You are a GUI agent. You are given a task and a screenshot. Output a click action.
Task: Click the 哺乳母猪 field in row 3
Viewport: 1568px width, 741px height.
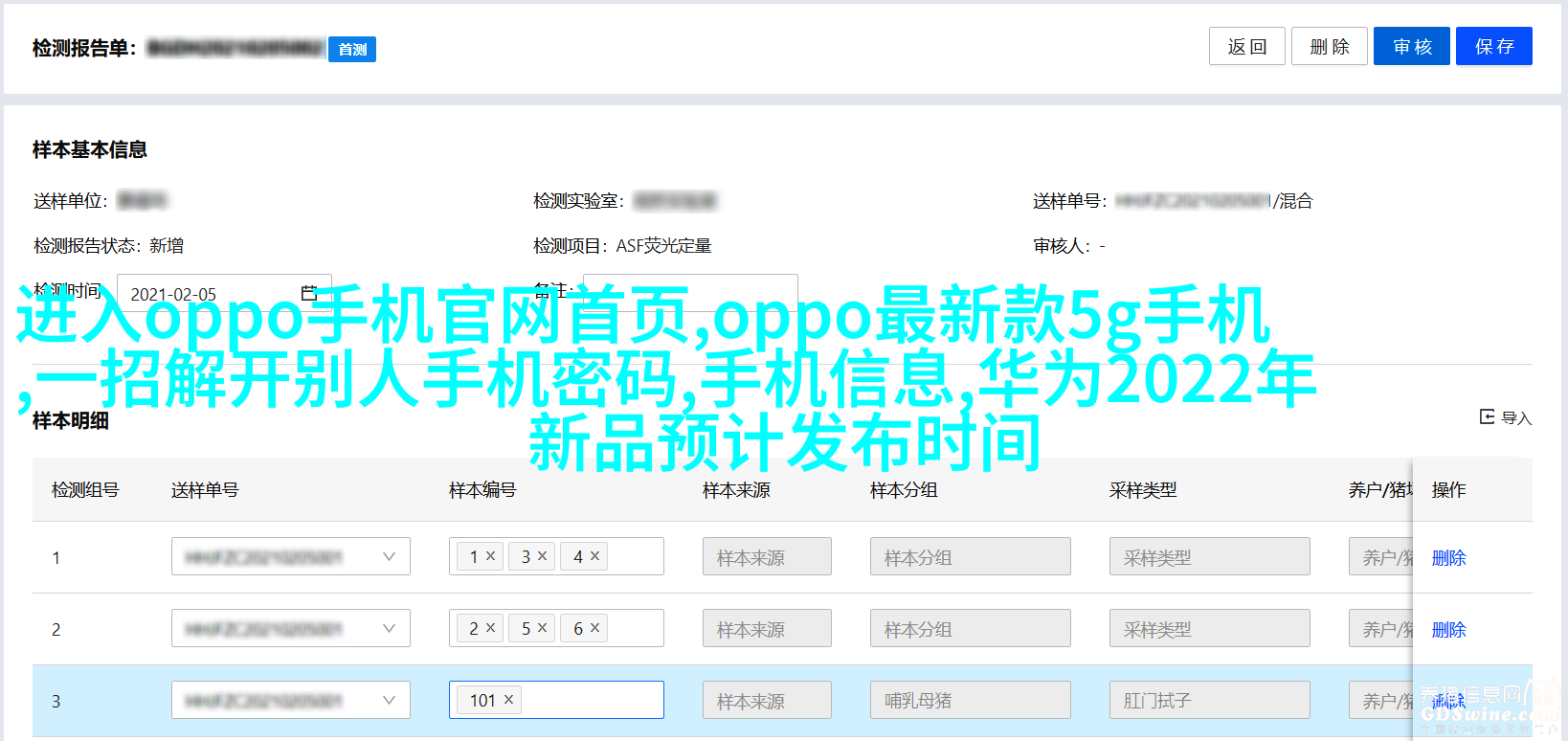971,700
